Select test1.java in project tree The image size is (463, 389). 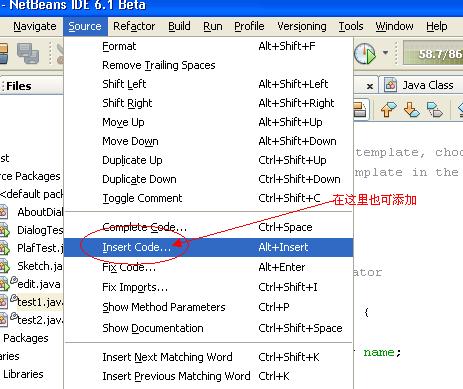pos(40,302)
